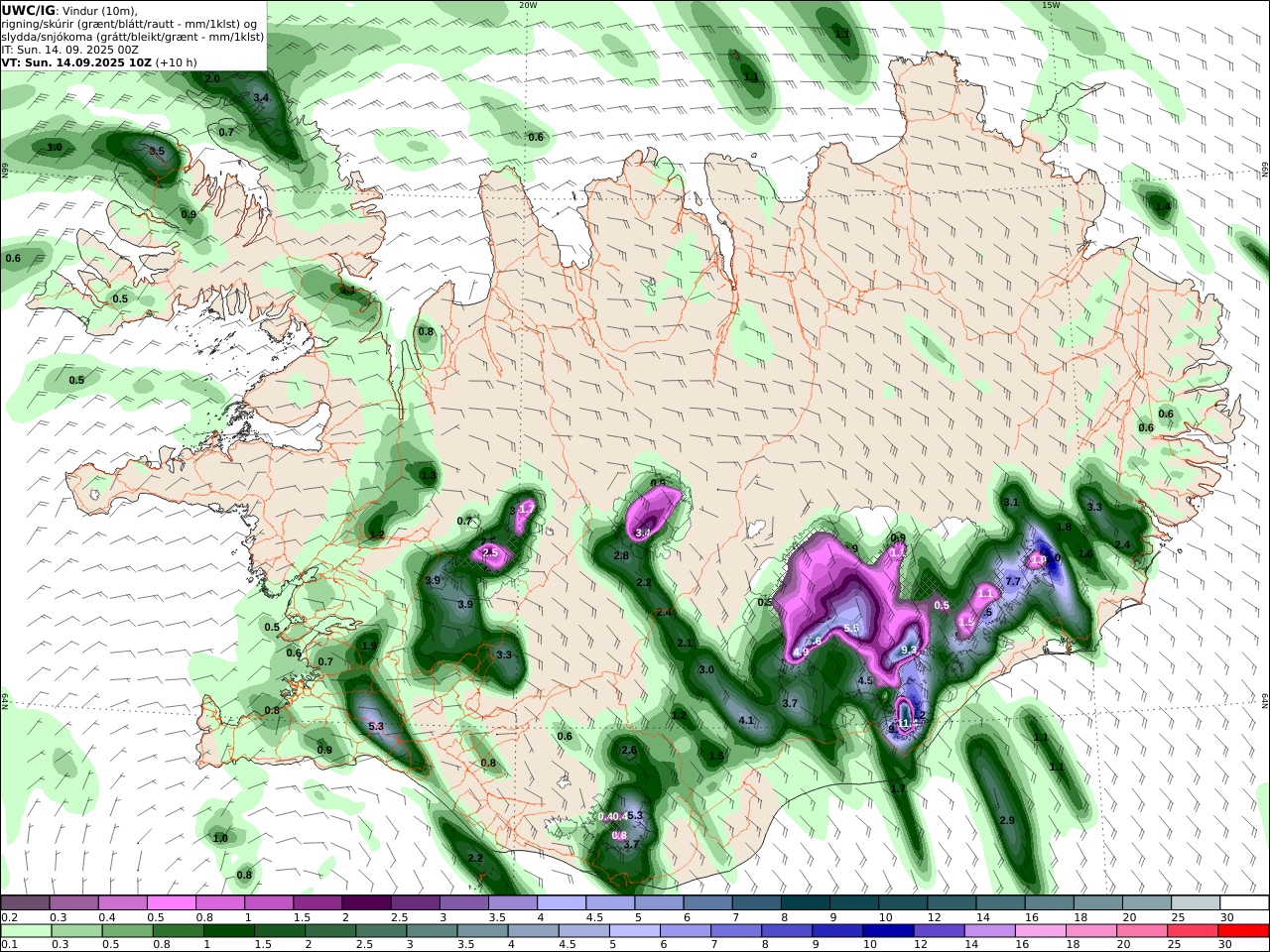Click the grey-green swatch between 3 and 3.5 in lower legend

point(432,930)
